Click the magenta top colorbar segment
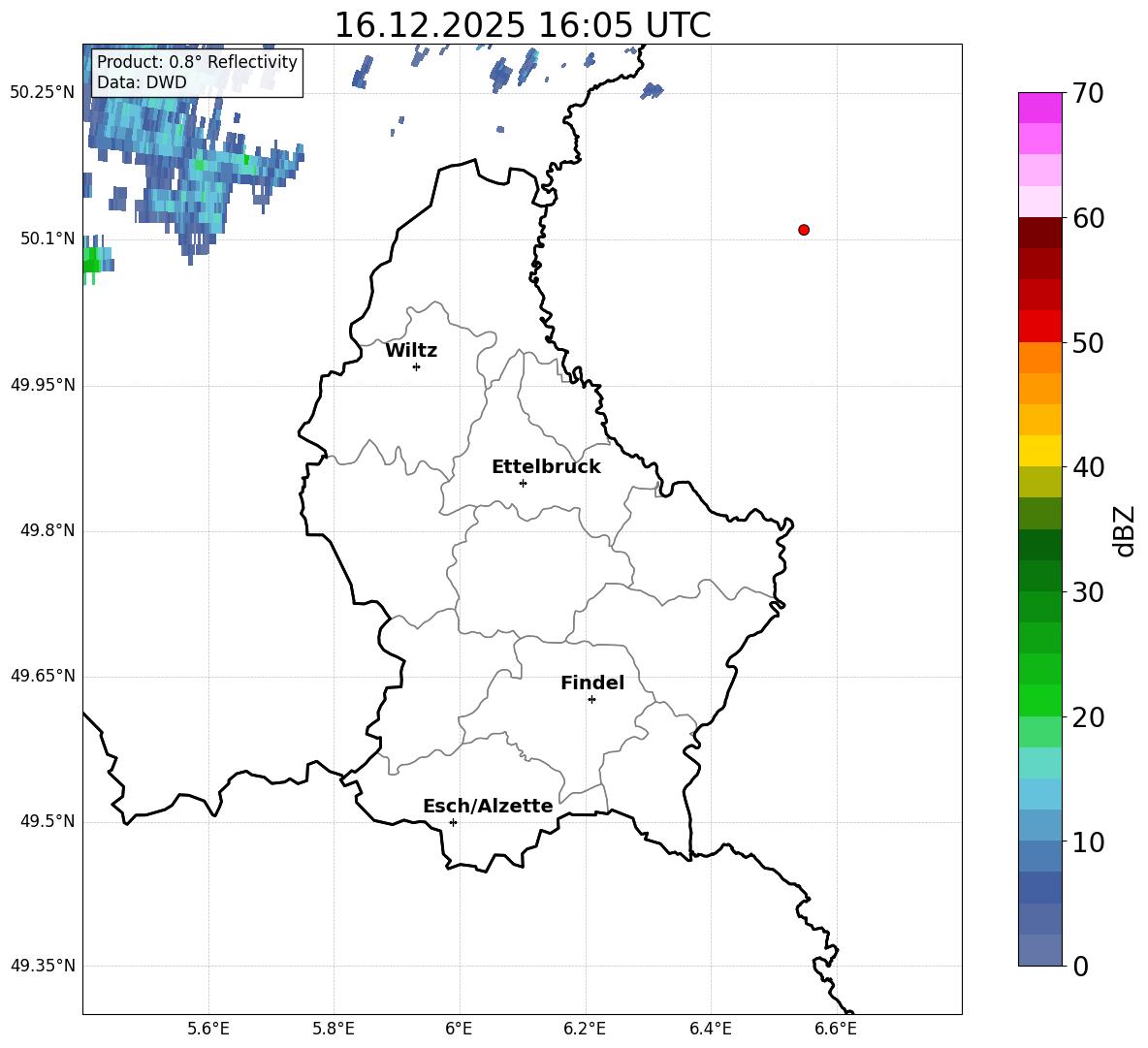Screen dimensions: 1148x1048 coord(1039,109)
